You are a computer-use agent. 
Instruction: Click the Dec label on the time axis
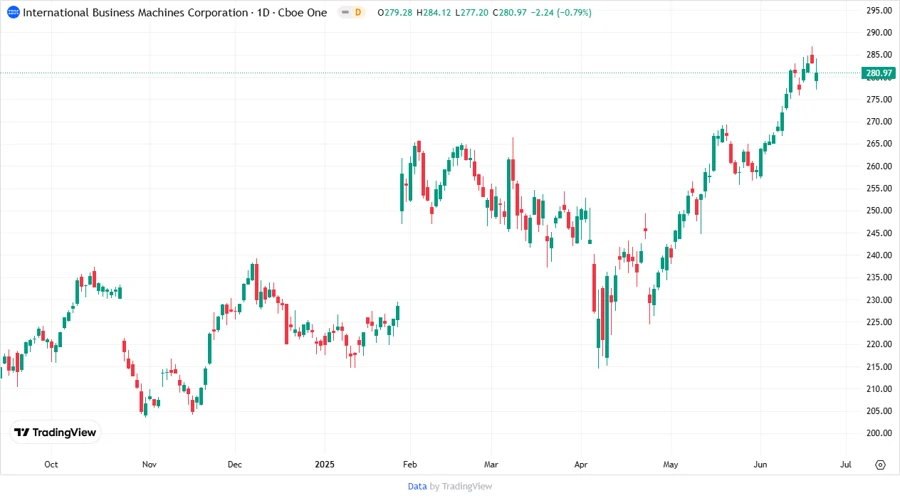(235, 464)
